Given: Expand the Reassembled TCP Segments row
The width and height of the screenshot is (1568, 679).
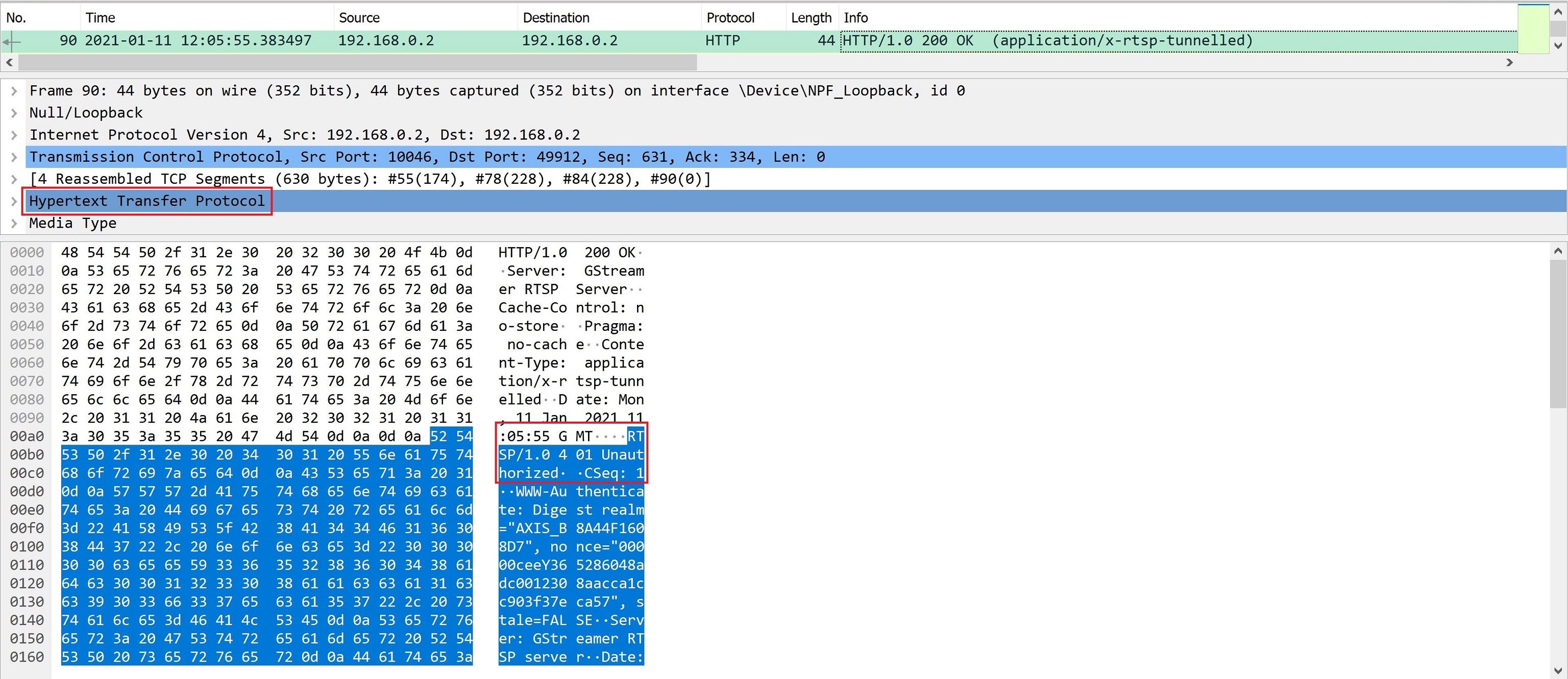Looking at the screenshot, I should coord(14,179).
